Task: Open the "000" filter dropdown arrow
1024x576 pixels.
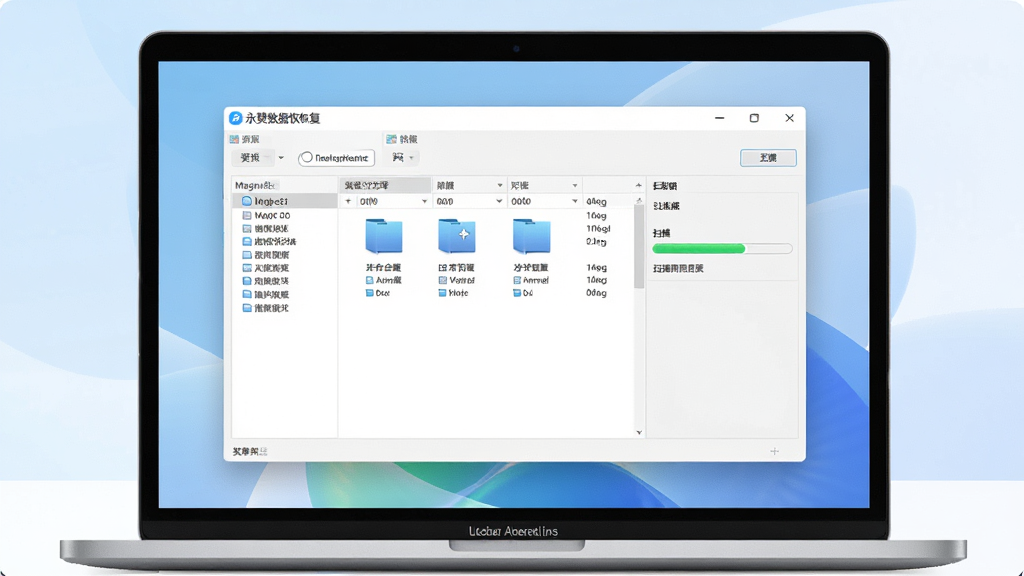Action: 499,201
